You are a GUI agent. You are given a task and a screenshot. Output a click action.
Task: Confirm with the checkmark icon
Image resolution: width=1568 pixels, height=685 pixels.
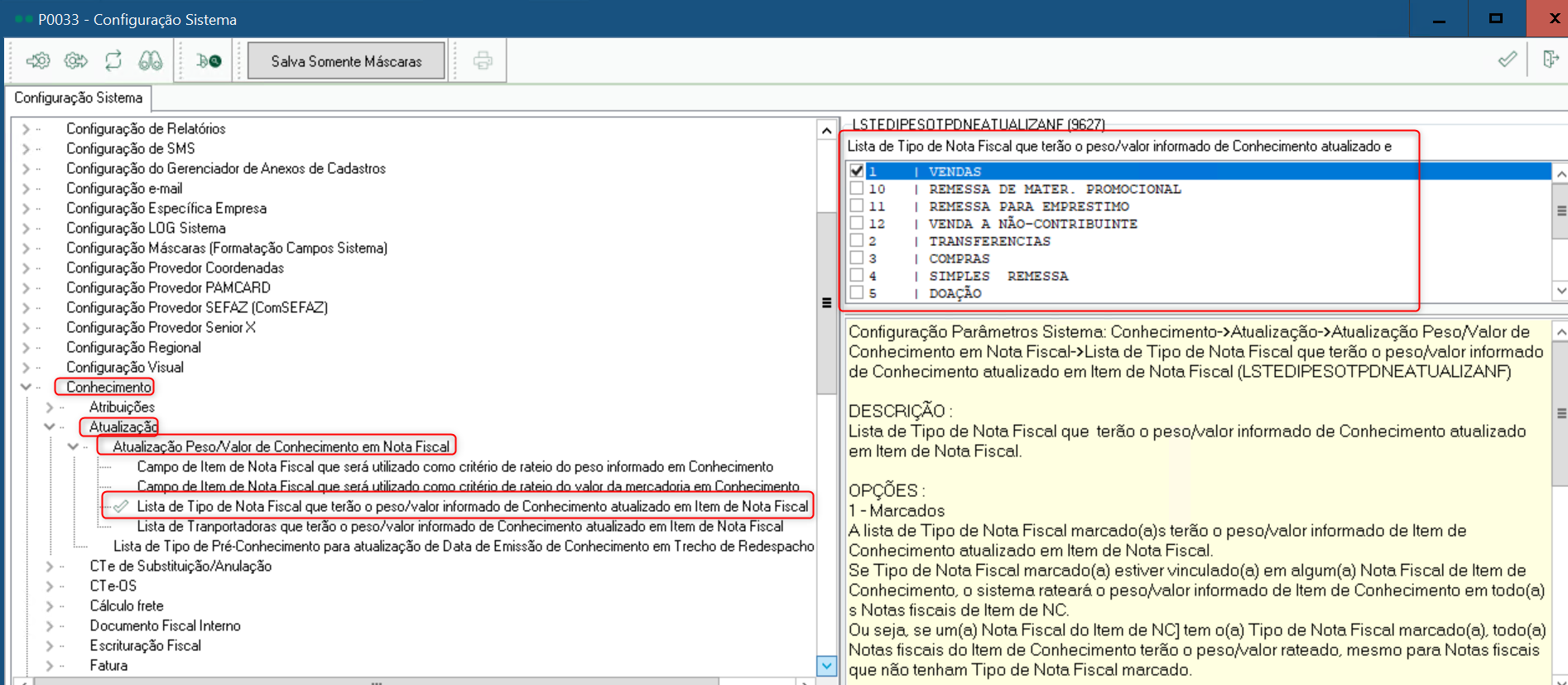[1508, 59]
